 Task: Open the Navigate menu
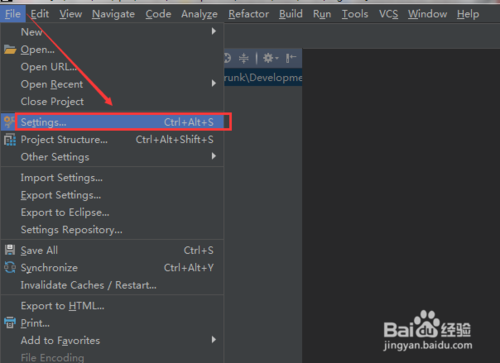pyautogui.click(x=113, y=14)
